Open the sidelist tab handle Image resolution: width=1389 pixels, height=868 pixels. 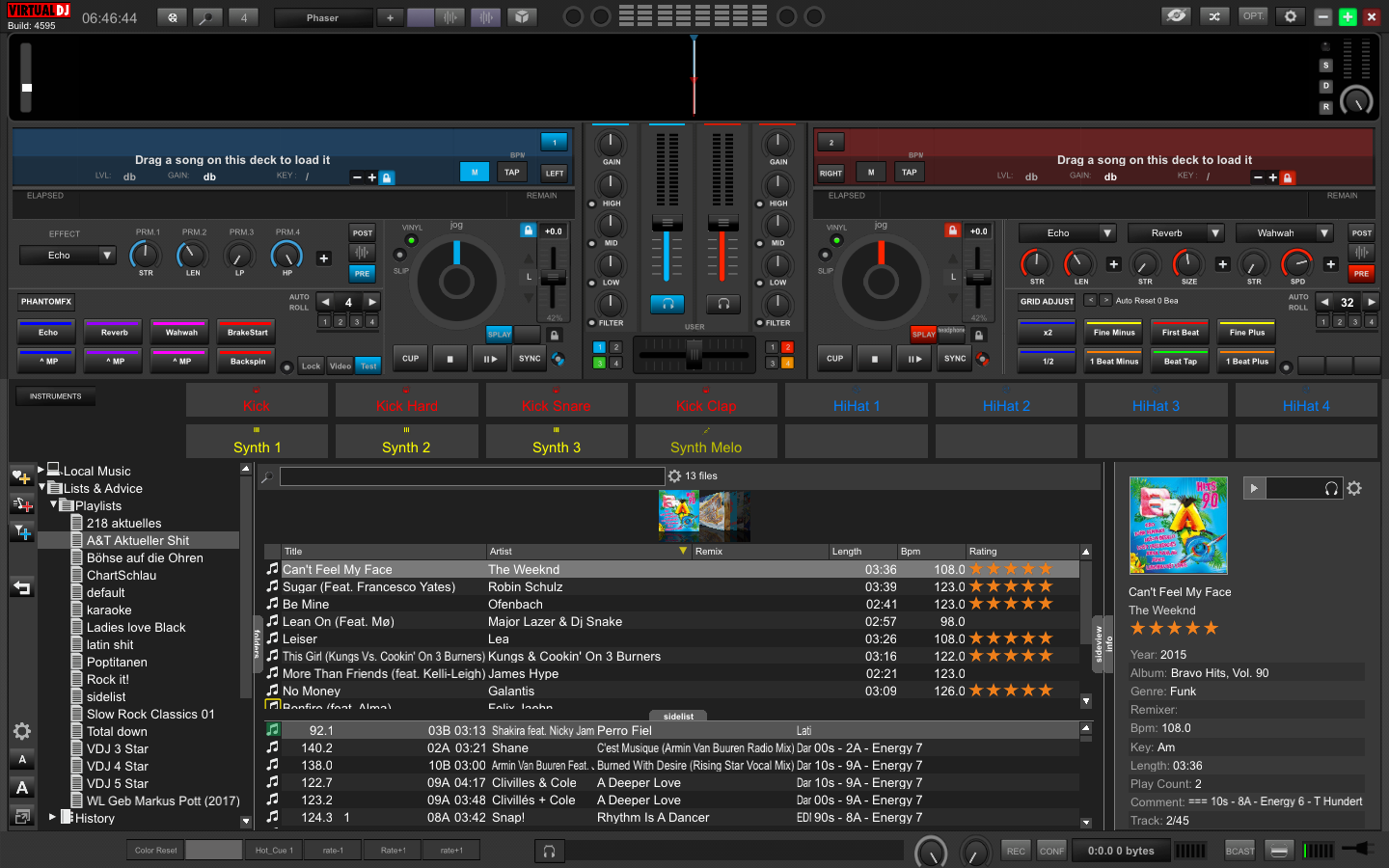678,716
